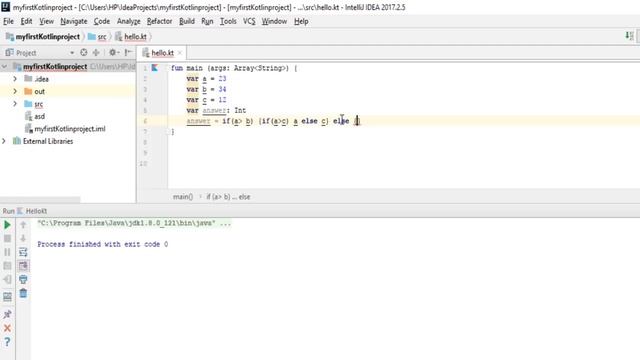Viewport: 640px width, 360px height.
Task: Click Up the stack trace arrow
Action: [23, 225]
